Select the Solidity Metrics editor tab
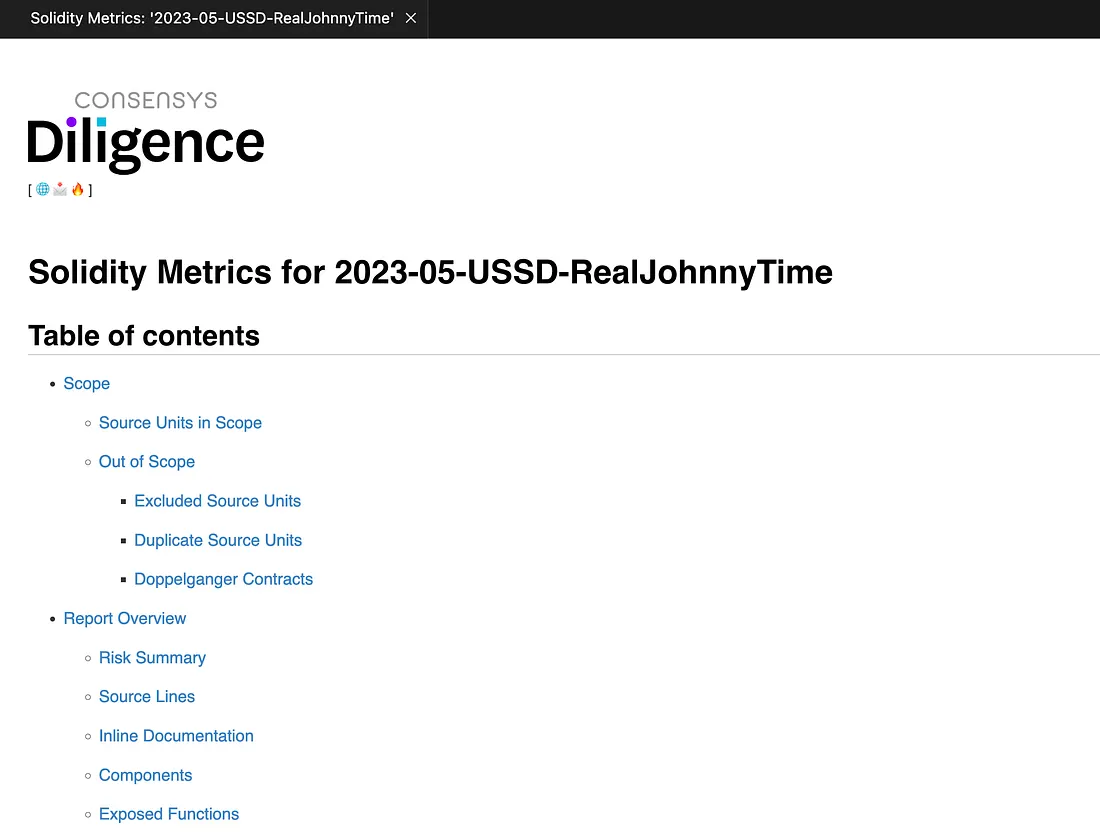The image size is (1100, 840). pos(211,19)
